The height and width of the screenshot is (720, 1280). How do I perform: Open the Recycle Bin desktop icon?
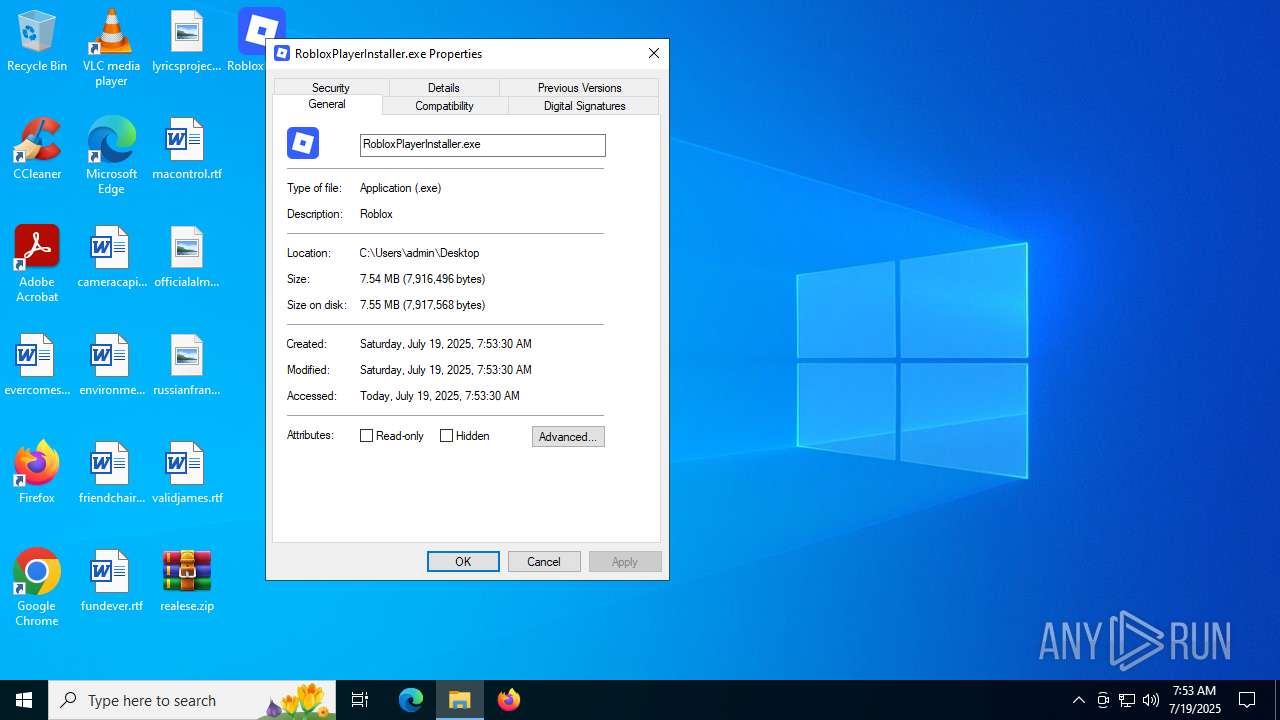[37, 41]
